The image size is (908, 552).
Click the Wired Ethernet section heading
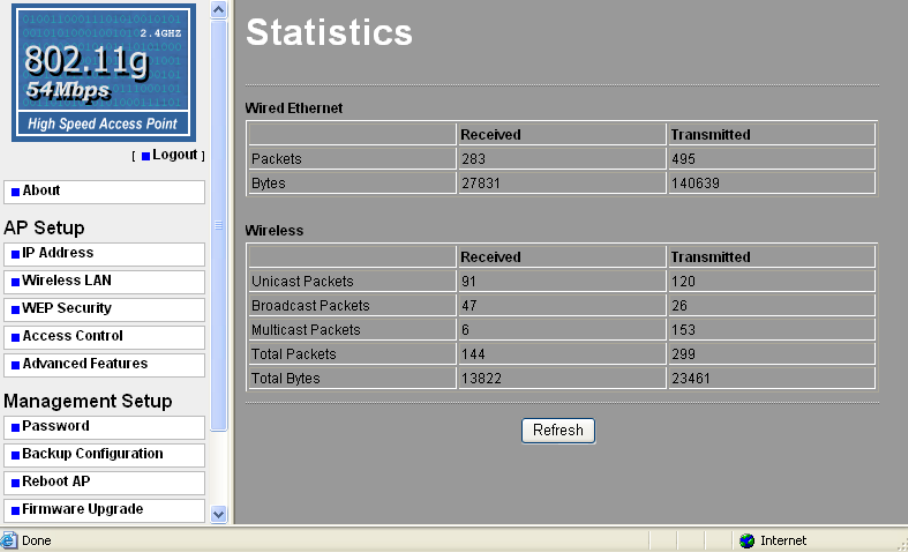pyautogui.click(x=294, y=108)
